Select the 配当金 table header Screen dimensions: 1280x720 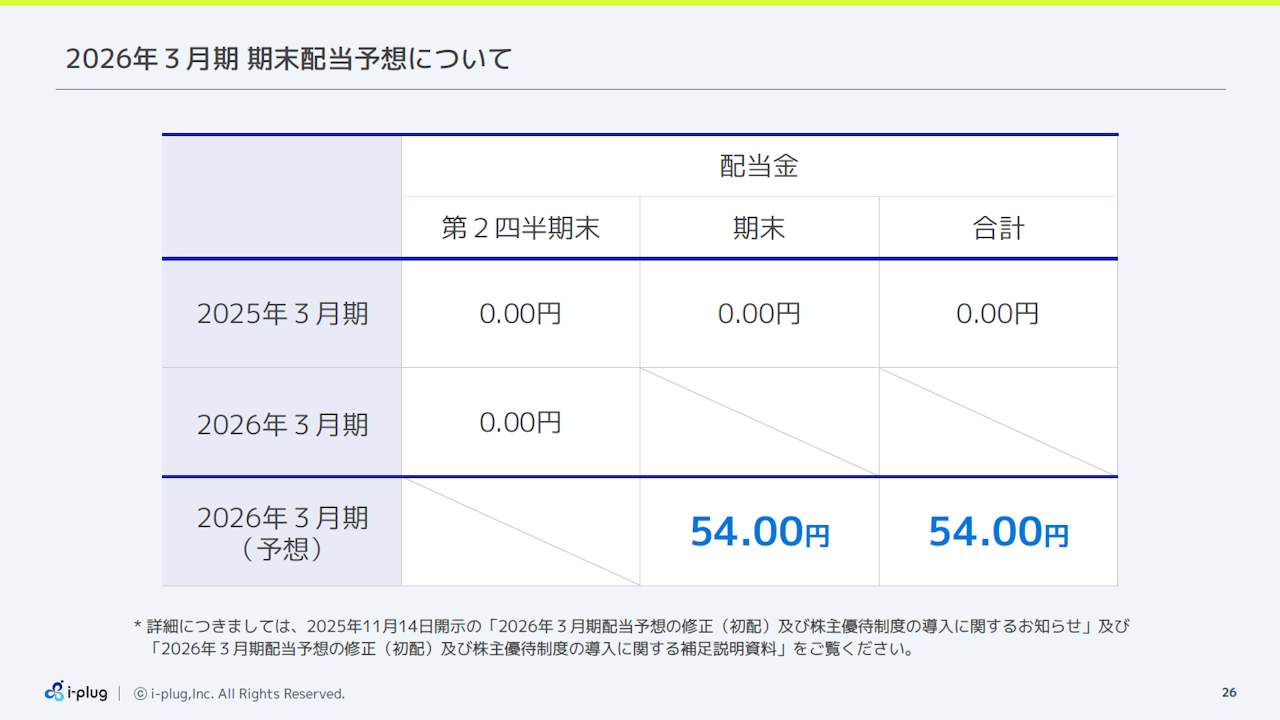pos(759,164)
